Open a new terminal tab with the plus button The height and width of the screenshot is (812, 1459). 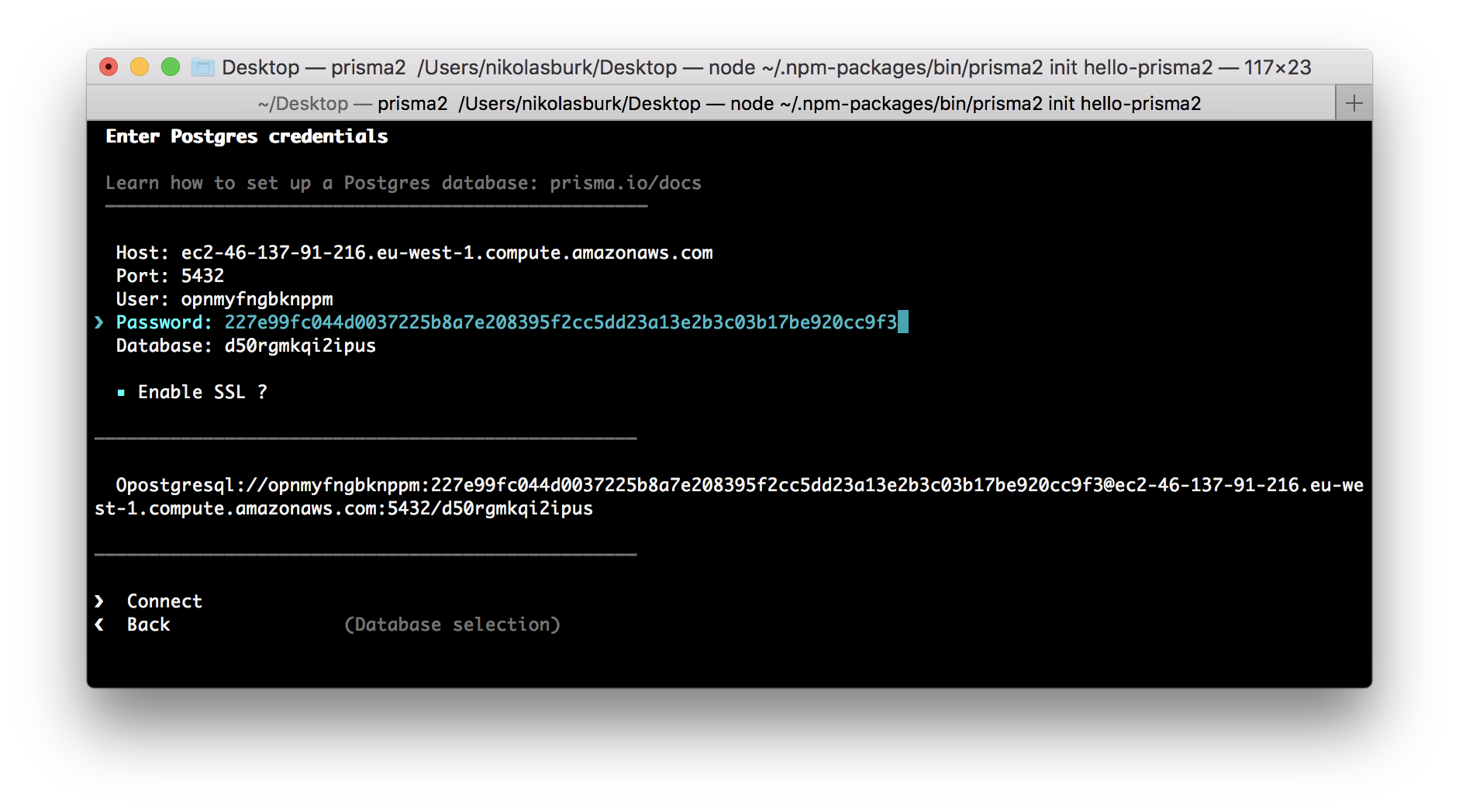(x=1354, y=101)
